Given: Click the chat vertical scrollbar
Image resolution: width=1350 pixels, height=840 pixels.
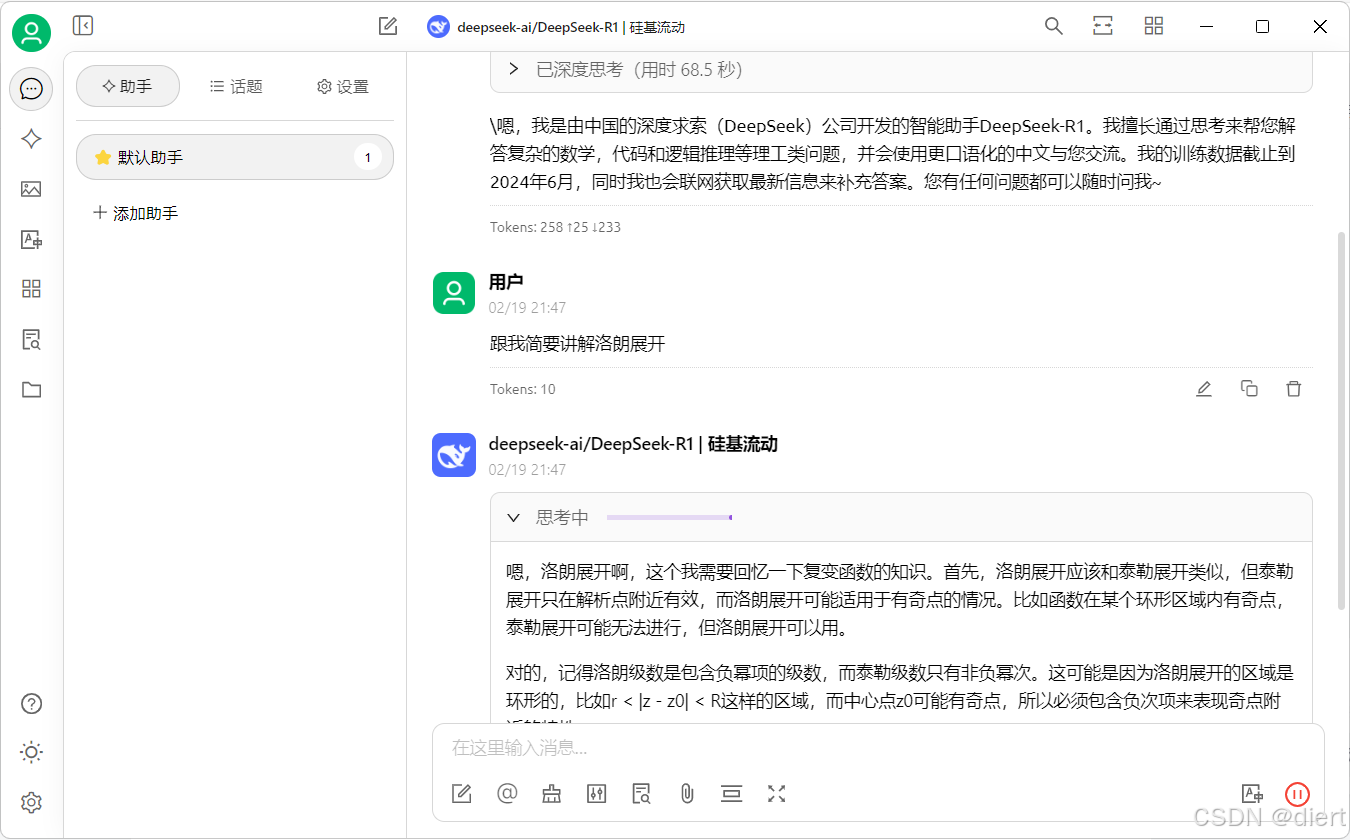Looking at the screenshot, I should point(1343,420).
